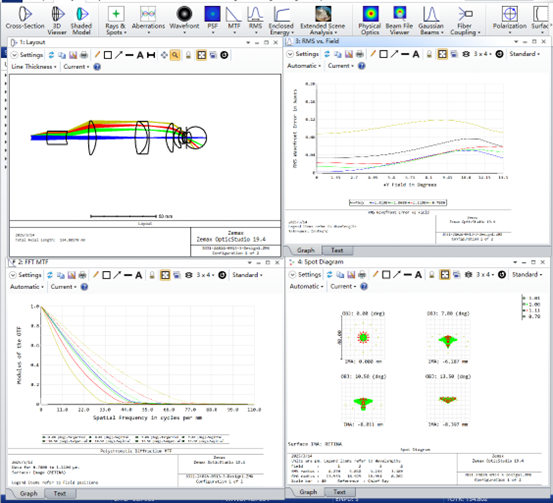The image size is (553, 503).
Task: Open Physical Optics analysis
Action: (370, 20)
